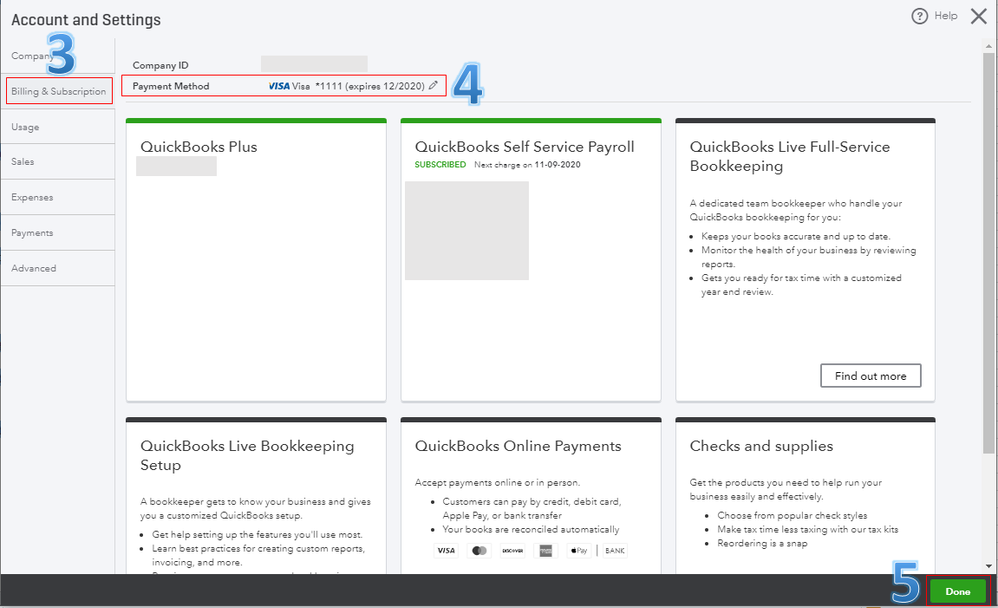Click 'Accept payments online or in person.' text

tap(497, 483)
